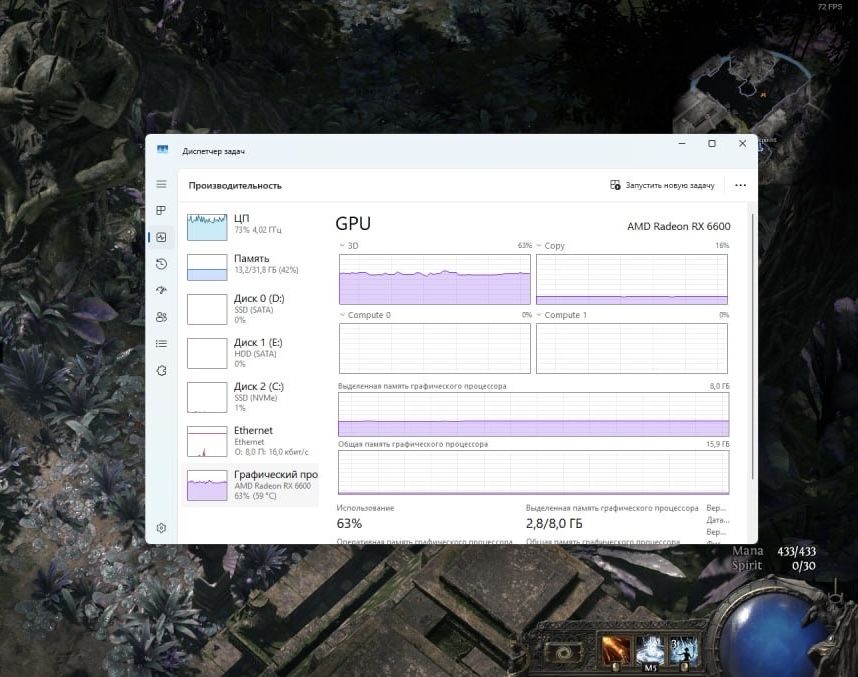Select the Диск 2 (C:) entry
This screenshot has width=858, height=677.
point(250,397)
